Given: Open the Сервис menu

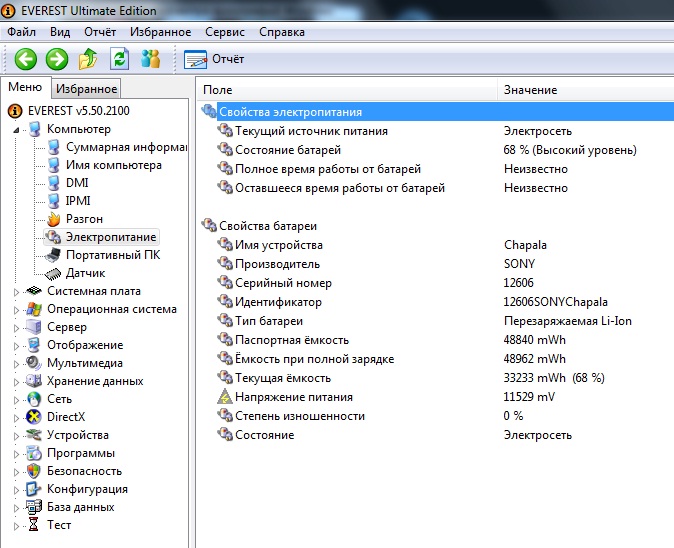Looking at the screenshot, I should pos(225,32).
